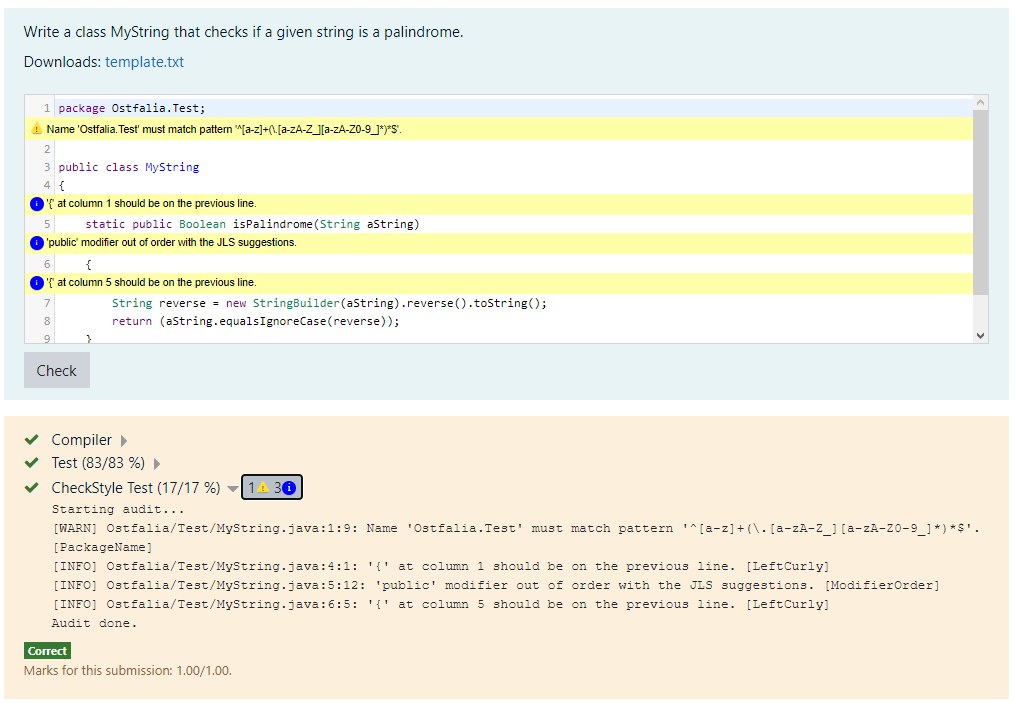Click line number 3 in the editor gutter
1016x710 pixels.
click(47, 167)
